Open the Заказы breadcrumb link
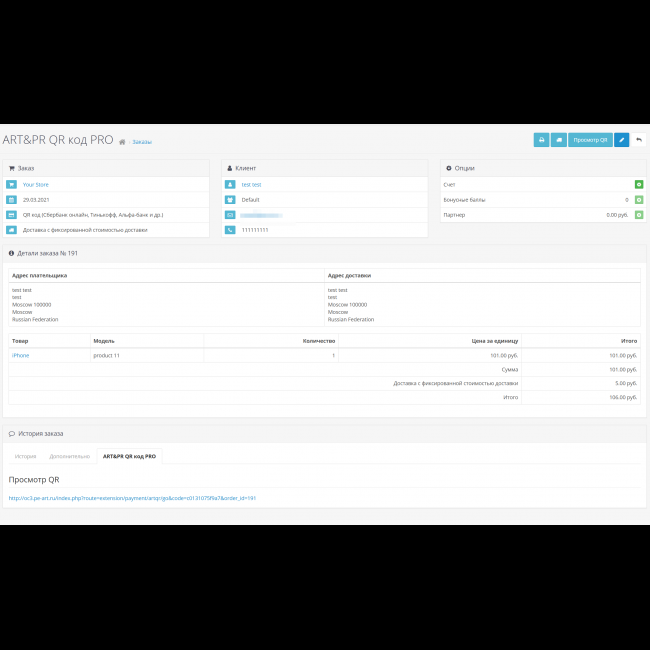The height and width of the screenshot is (650, 650). pyautogui.click(x=142, y=142)
